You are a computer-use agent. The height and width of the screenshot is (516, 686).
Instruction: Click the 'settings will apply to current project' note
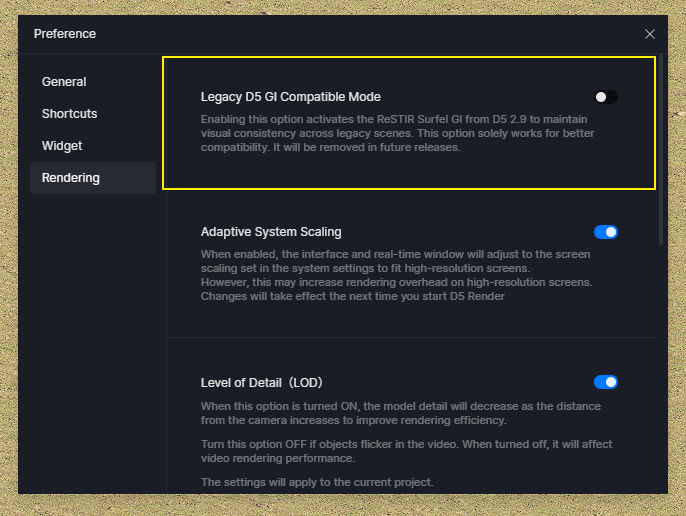point(317,482)
